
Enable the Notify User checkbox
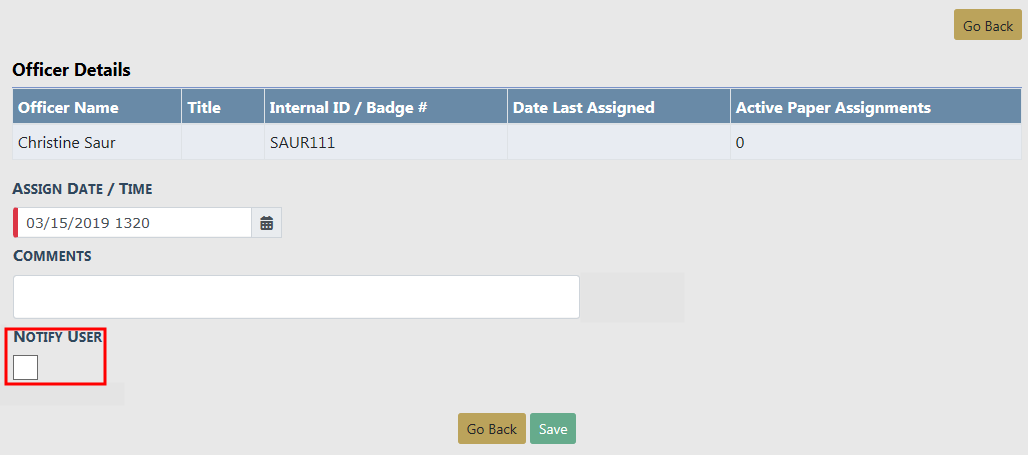[26, 367]
